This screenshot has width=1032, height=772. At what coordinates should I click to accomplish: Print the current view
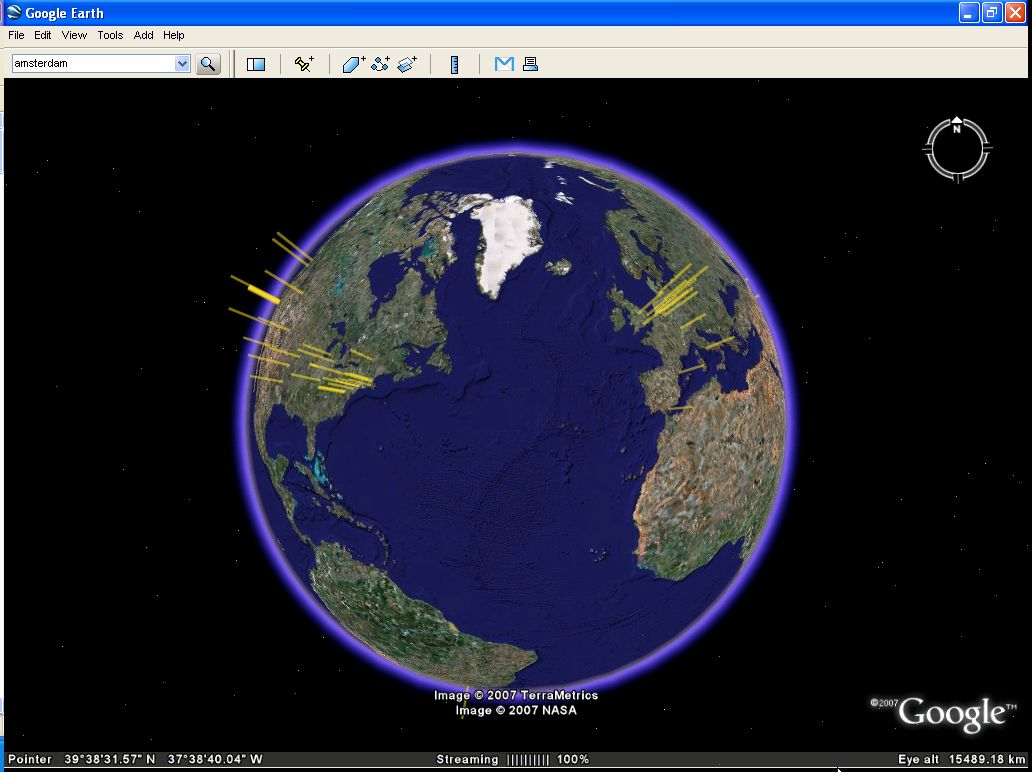click(530, 64)
